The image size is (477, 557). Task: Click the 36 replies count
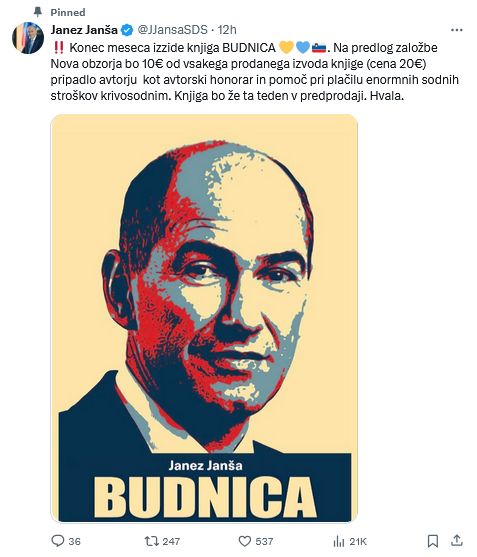75,541
